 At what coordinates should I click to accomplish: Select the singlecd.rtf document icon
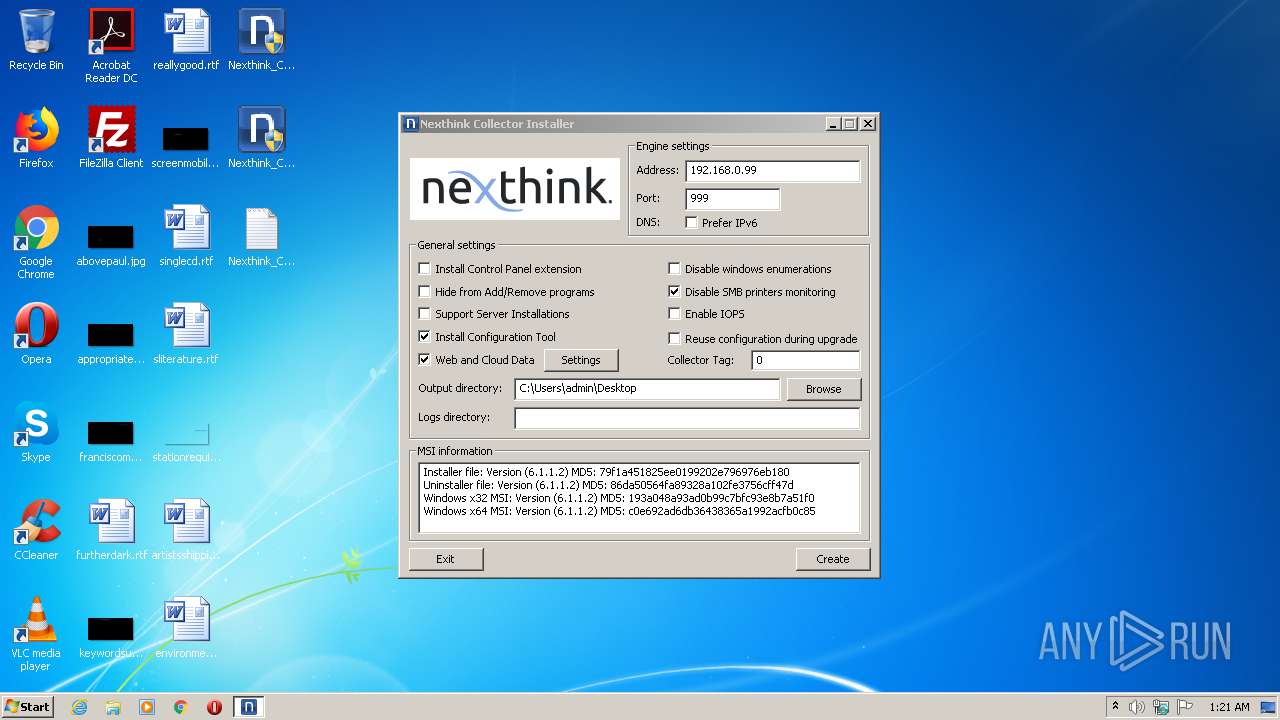tap(186, 236)
